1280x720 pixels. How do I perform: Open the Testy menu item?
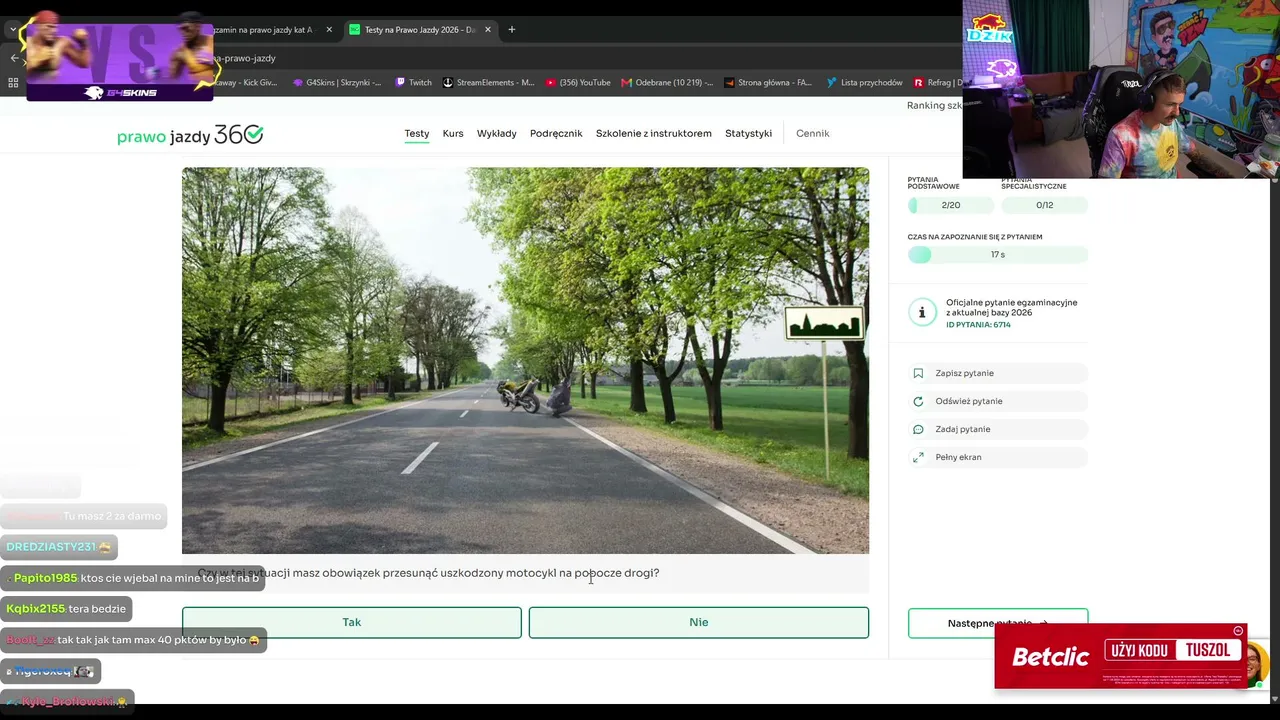coord(417,133)
